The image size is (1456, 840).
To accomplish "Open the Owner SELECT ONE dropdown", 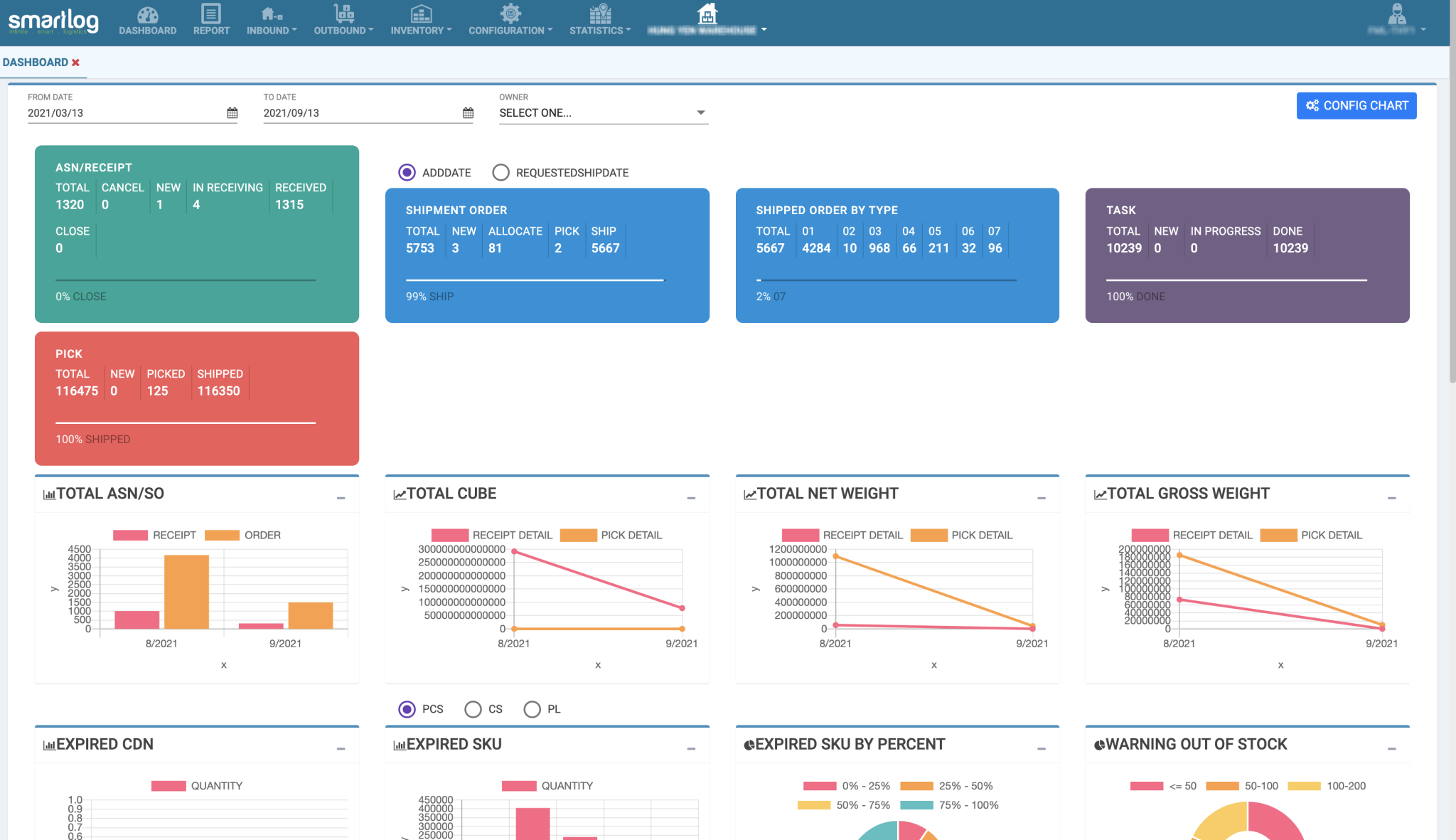I will coord(603,113).
